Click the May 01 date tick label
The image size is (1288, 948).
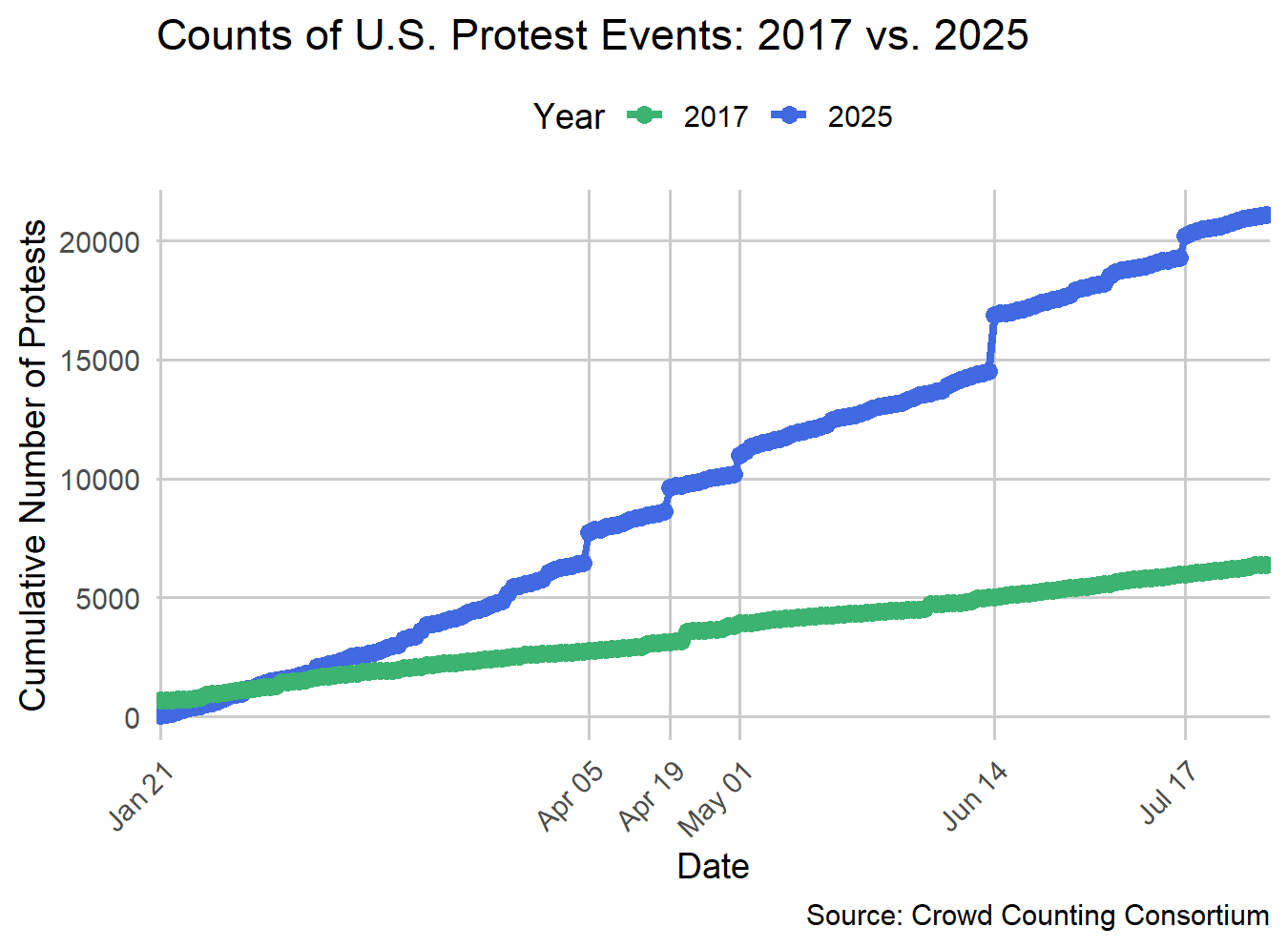click(x=716, y=799)
